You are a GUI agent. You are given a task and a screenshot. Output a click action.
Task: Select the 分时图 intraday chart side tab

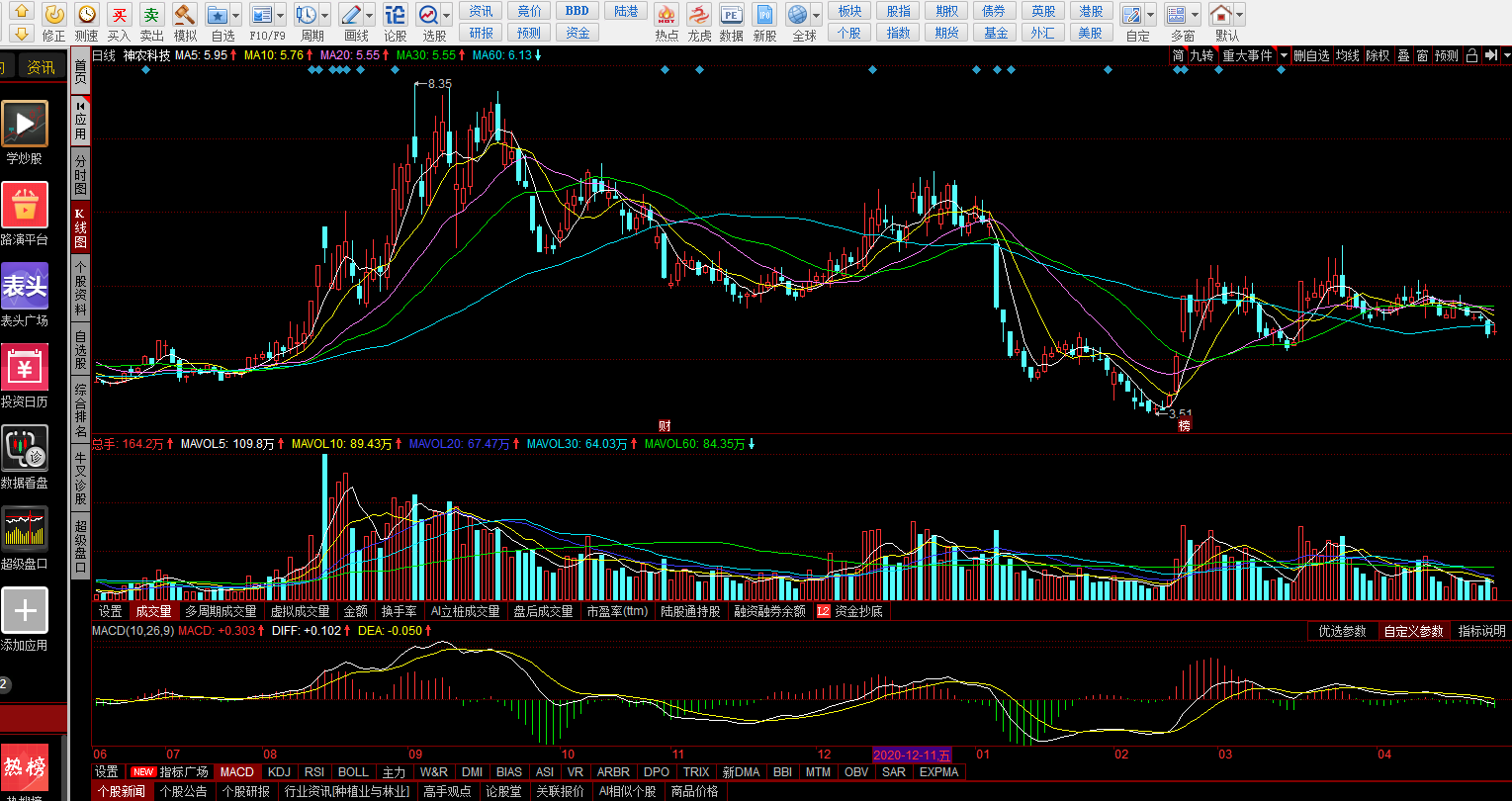(x=80, y=174)
